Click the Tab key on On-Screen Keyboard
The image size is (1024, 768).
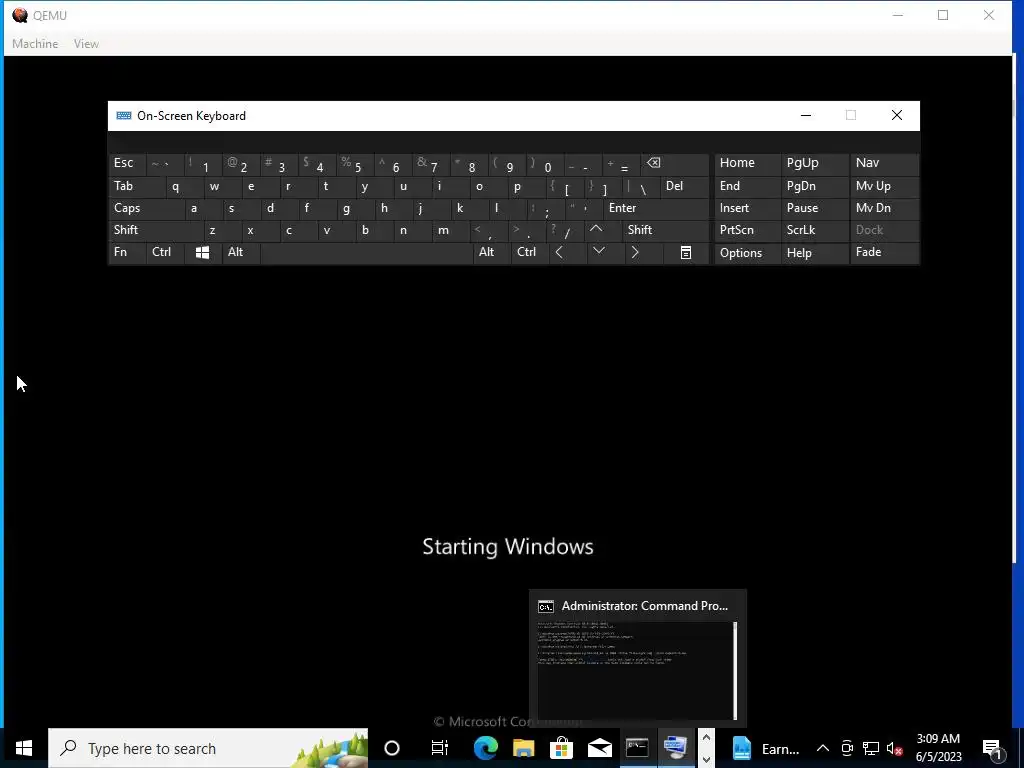137,187
